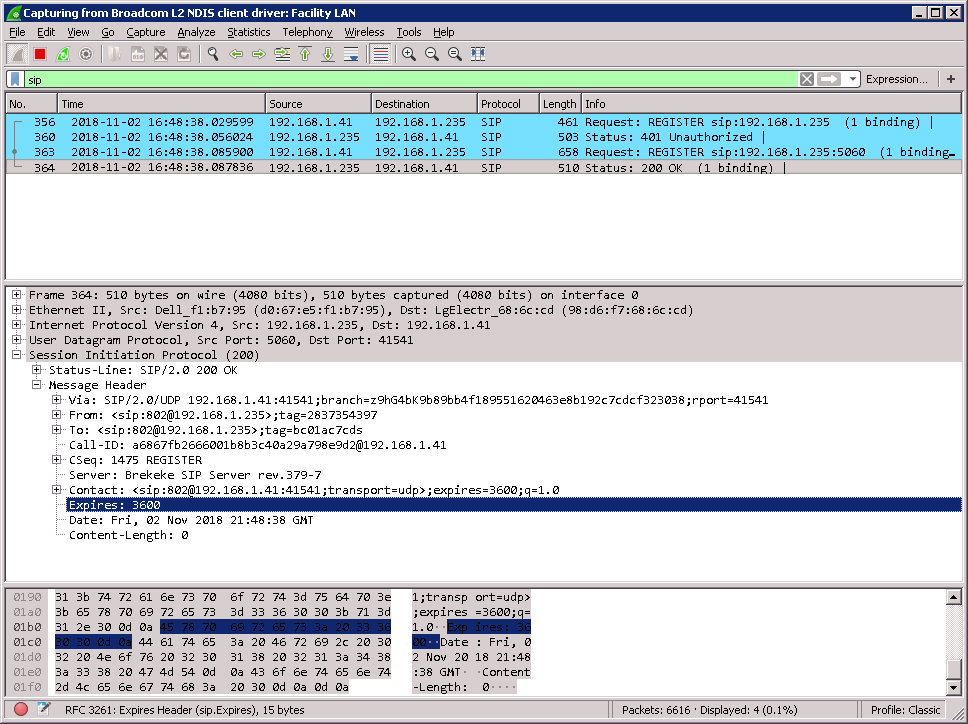This screenshot has width=968, height=724.
Task: Click hex pane scrollbar down arrow
Action: pos(953,687)
